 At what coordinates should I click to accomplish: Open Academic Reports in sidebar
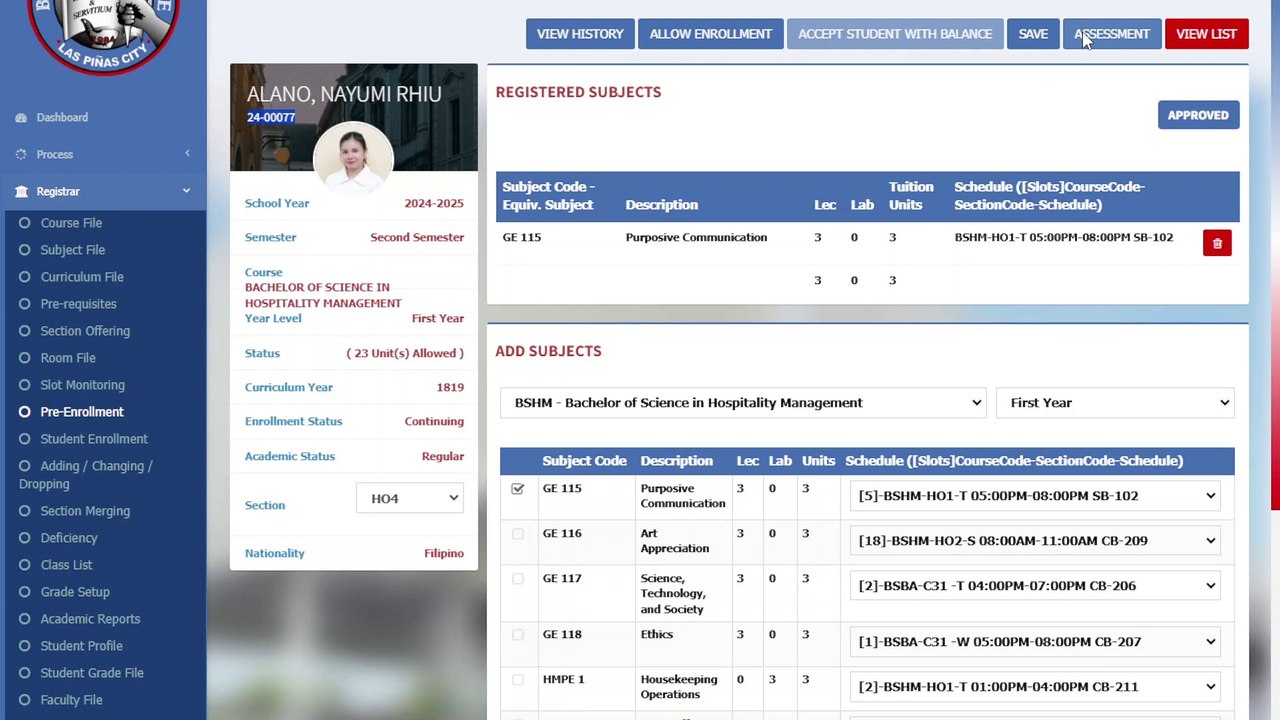point(90,619)
